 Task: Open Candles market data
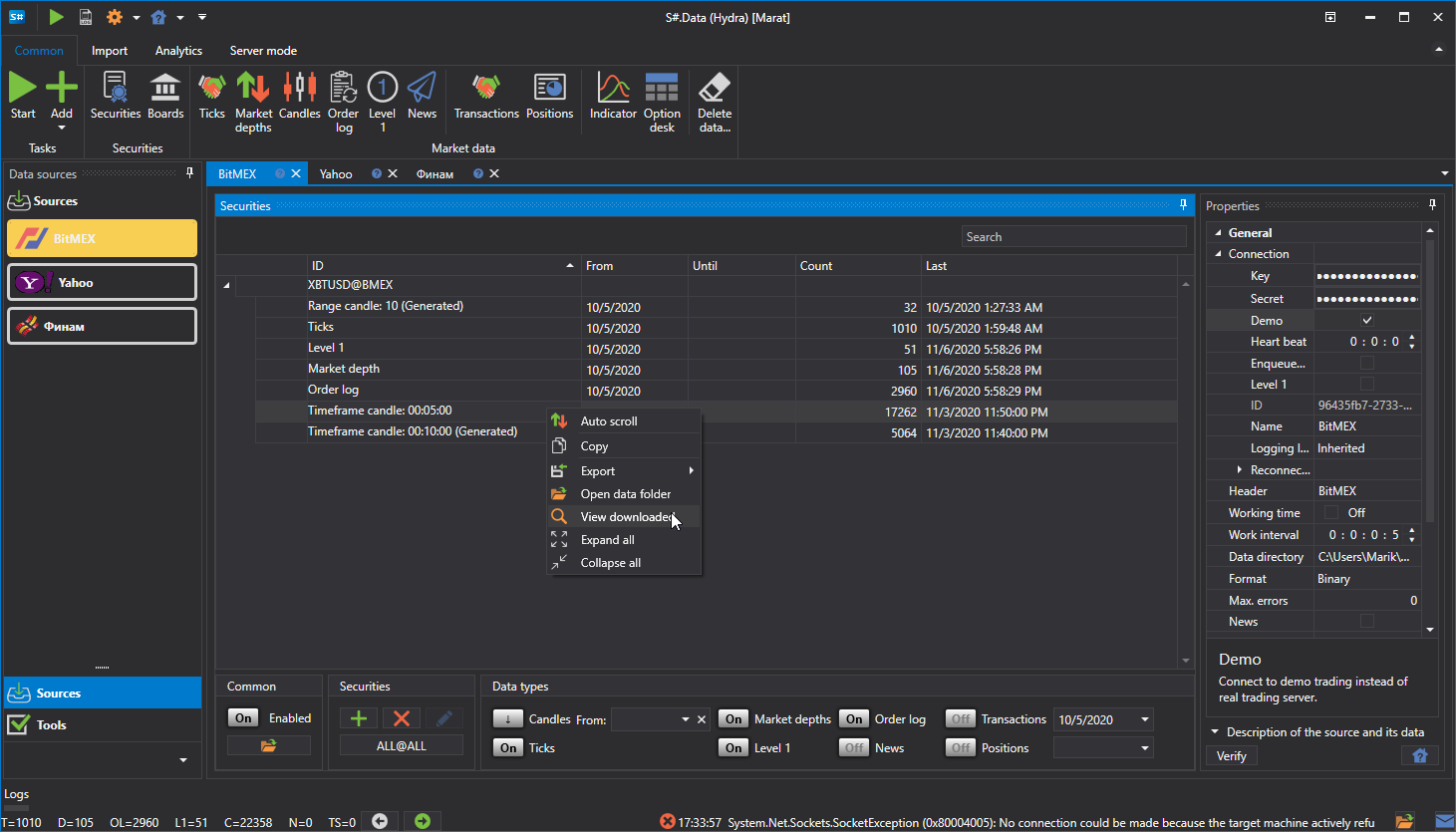coord(300,88)
